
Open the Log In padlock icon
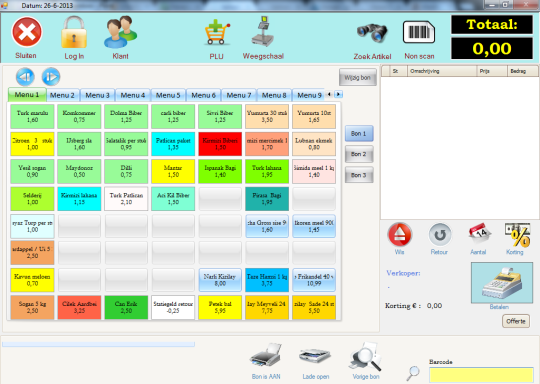click(x=74, y=32)
